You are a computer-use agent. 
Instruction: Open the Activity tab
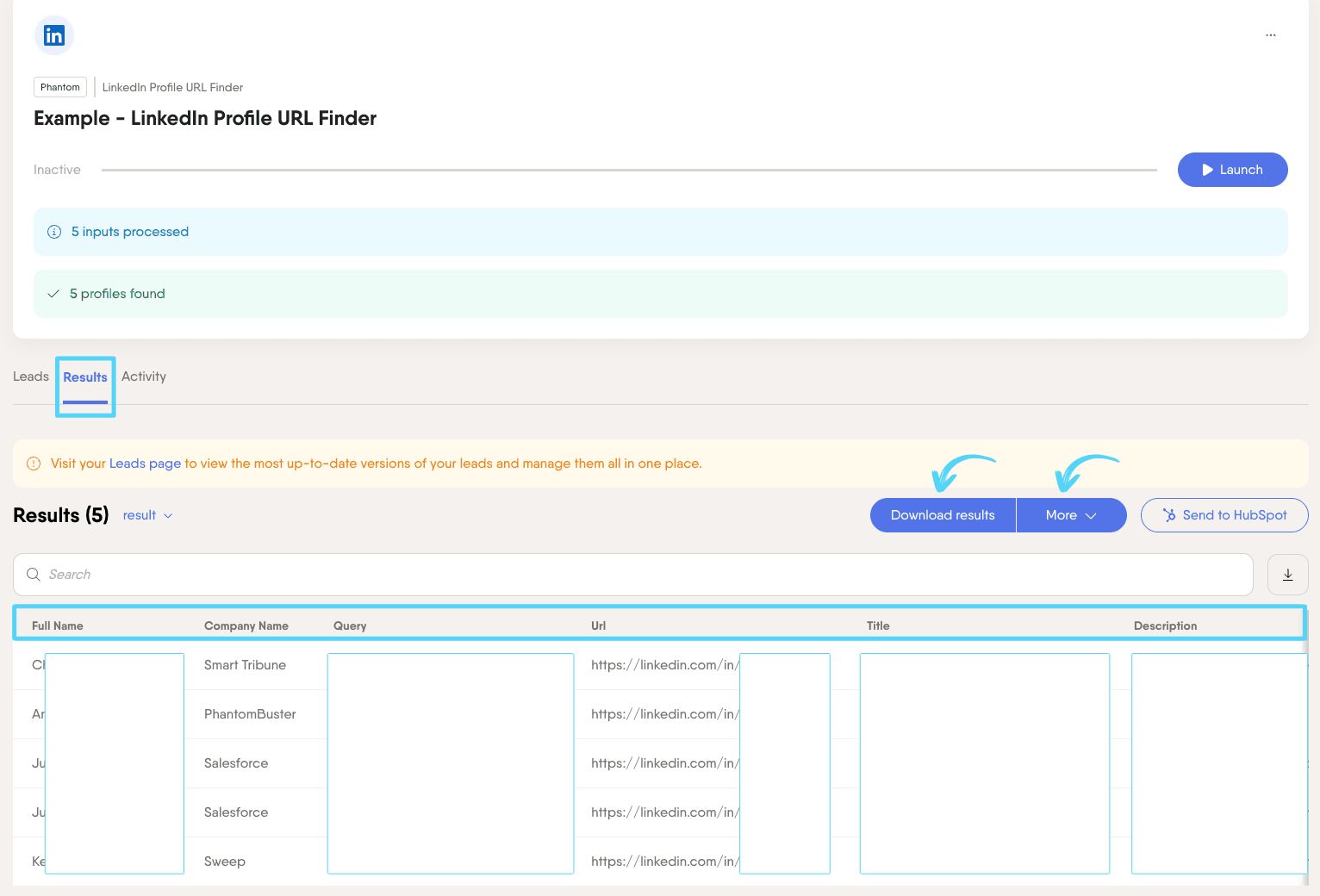click(x=144, y=376)
